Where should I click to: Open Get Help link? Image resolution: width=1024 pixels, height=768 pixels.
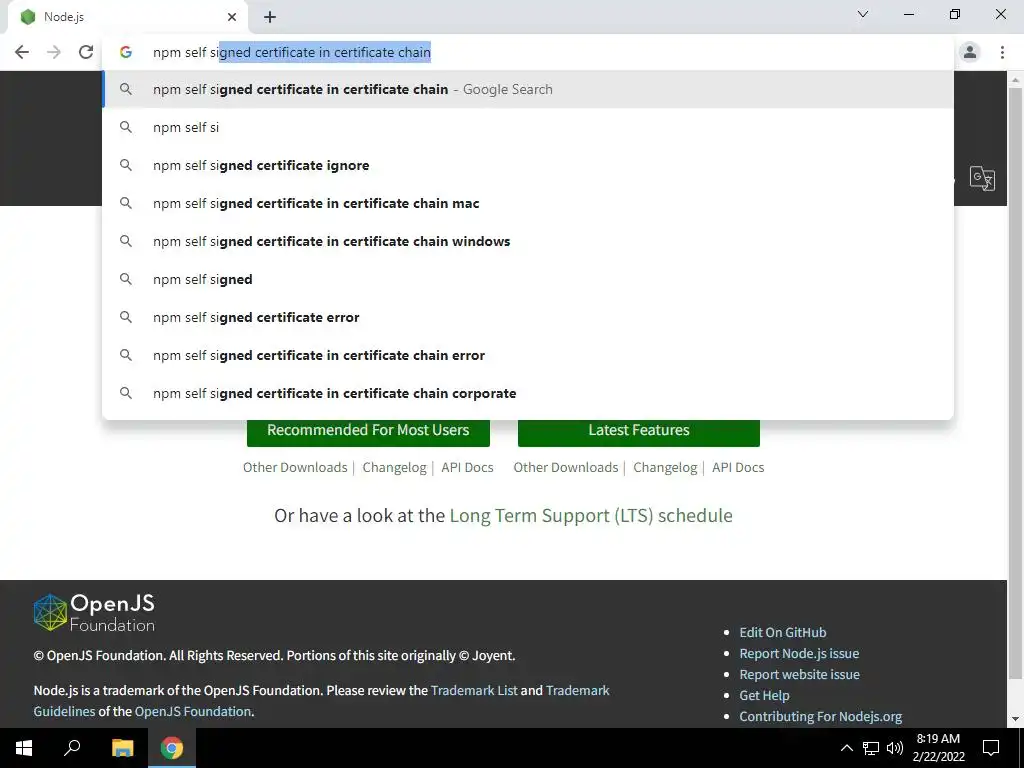764,696
